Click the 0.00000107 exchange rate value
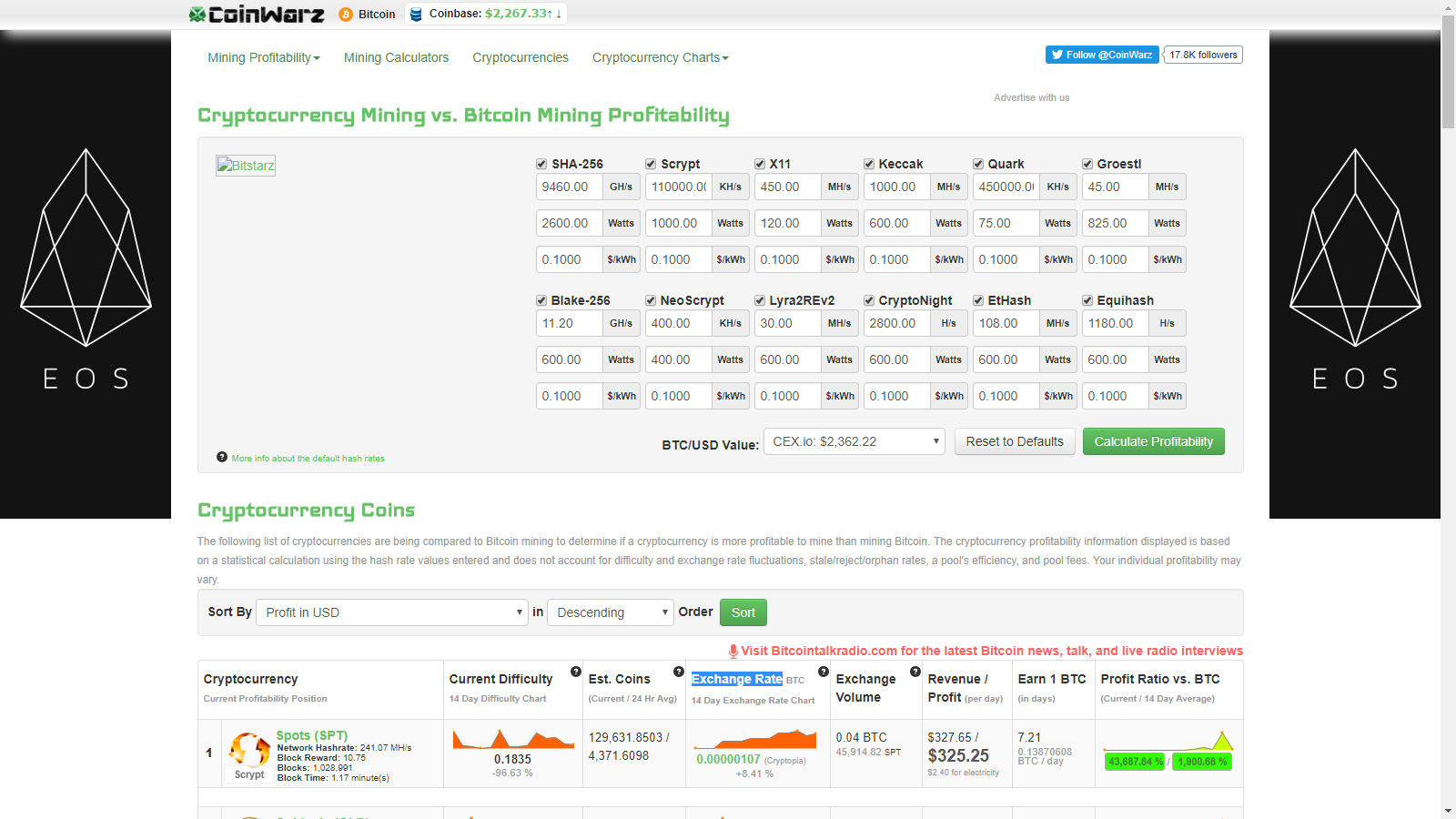The height and width of the screenshot is (819, 1456). (728, 759)
